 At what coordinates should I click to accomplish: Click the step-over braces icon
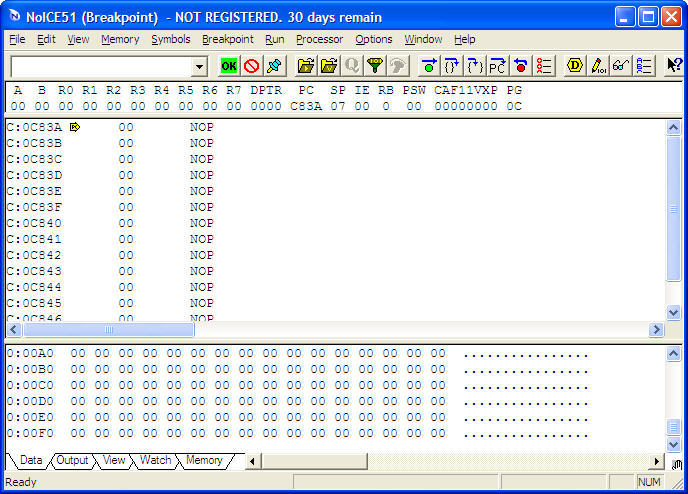pyautogui.click(x=452, y=66)
